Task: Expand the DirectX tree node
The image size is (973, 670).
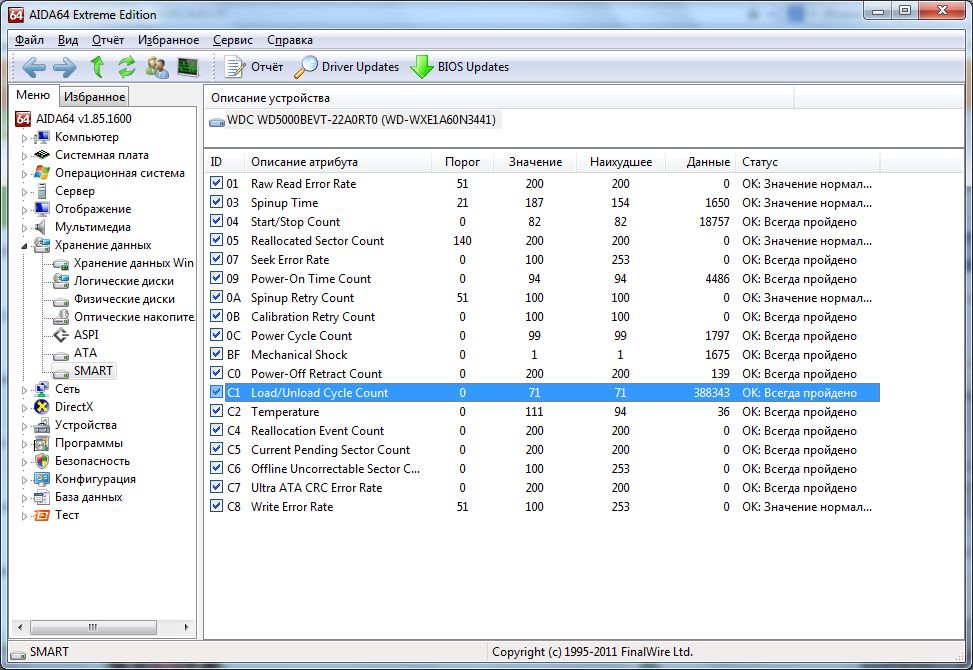Action: [x=25, y=408]
